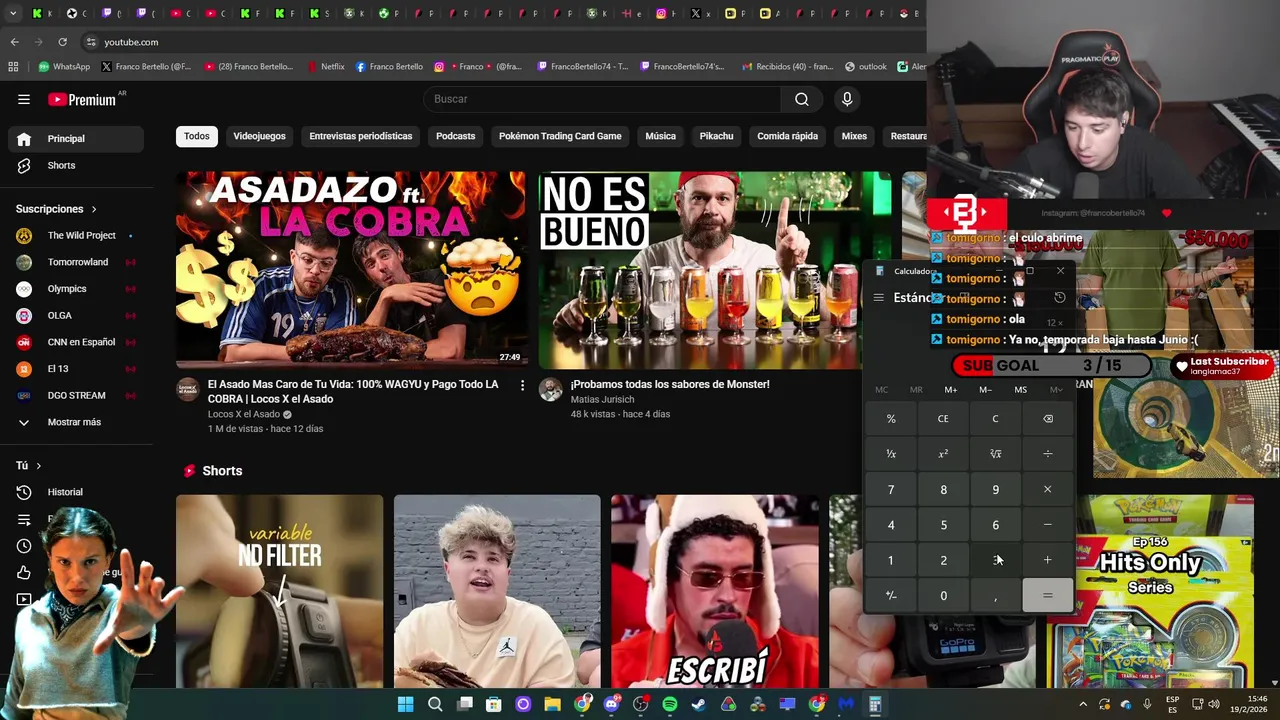The width and height of the screenshot is (1280, 720).
Task: Click the YouTube Buscar search field
Action: pos(603,99)
